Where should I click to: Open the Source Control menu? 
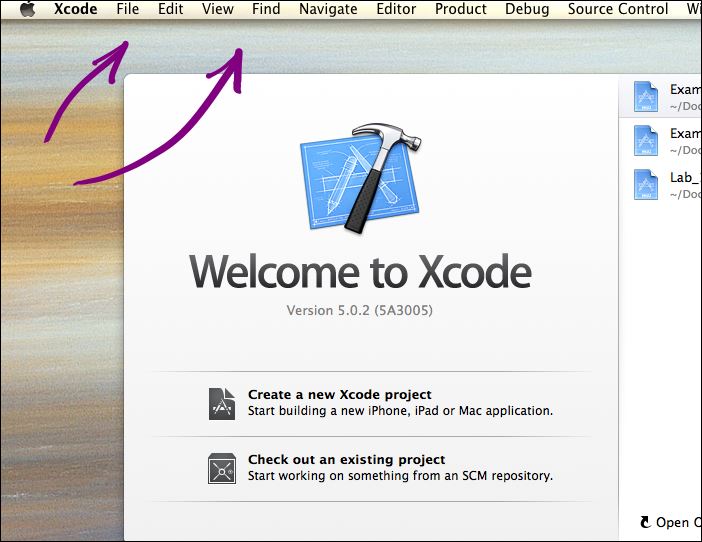[x=618, y=9]
